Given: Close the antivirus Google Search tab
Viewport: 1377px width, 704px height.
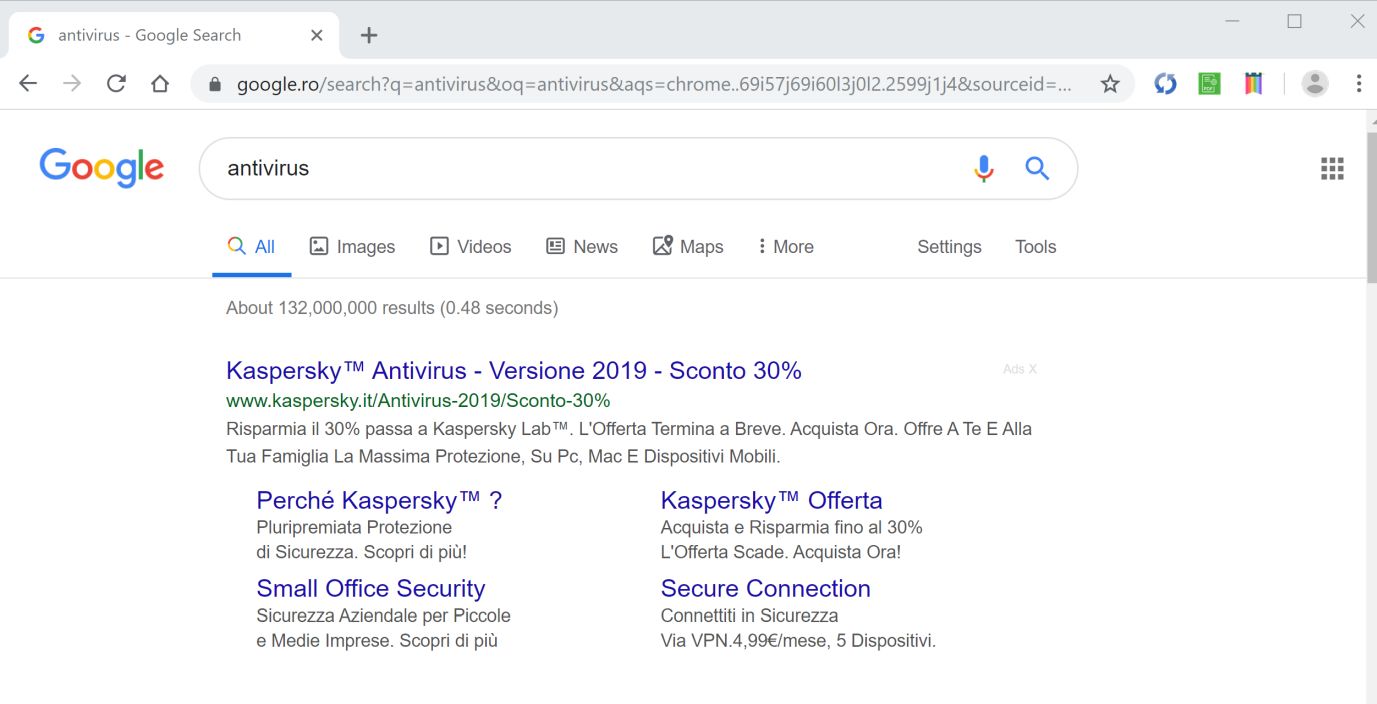Looking at the screenshot, I should click(317, 35).
